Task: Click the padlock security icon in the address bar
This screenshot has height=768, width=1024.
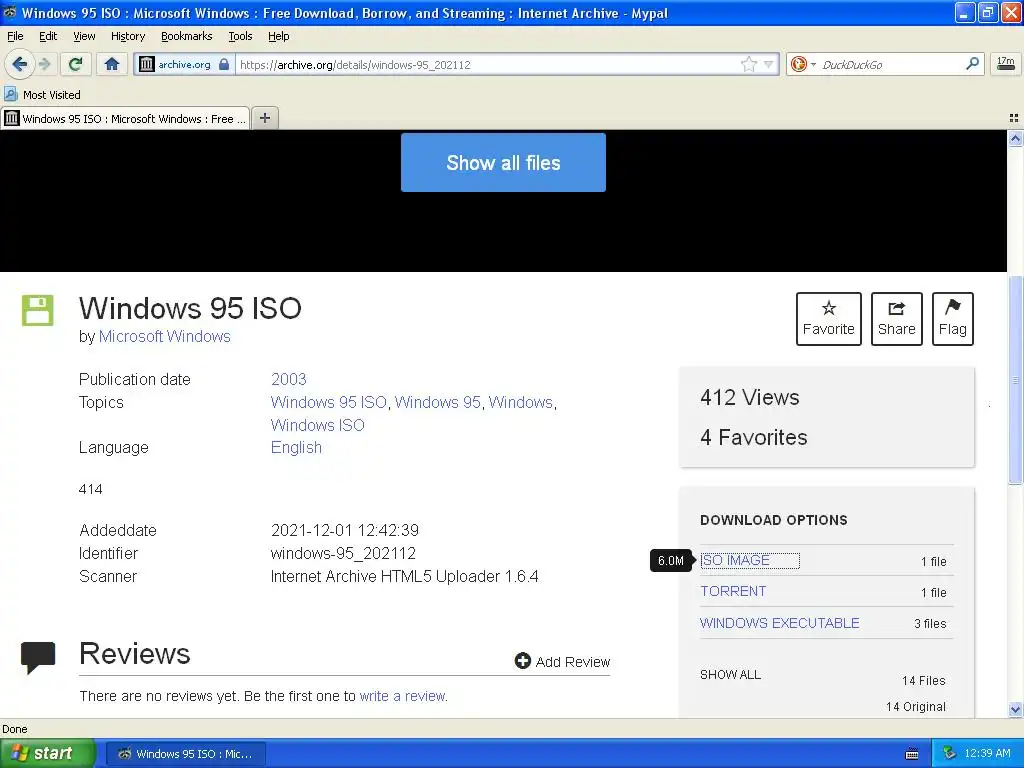Action: 223,64
